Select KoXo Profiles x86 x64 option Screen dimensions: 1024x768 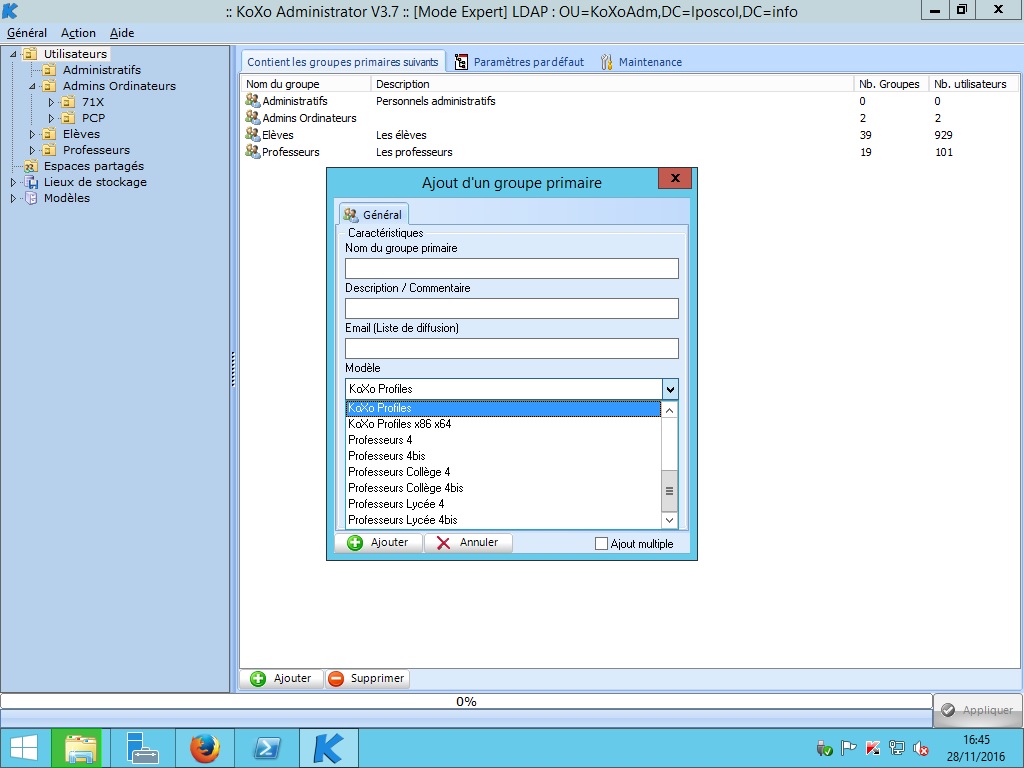coord(503,424)
